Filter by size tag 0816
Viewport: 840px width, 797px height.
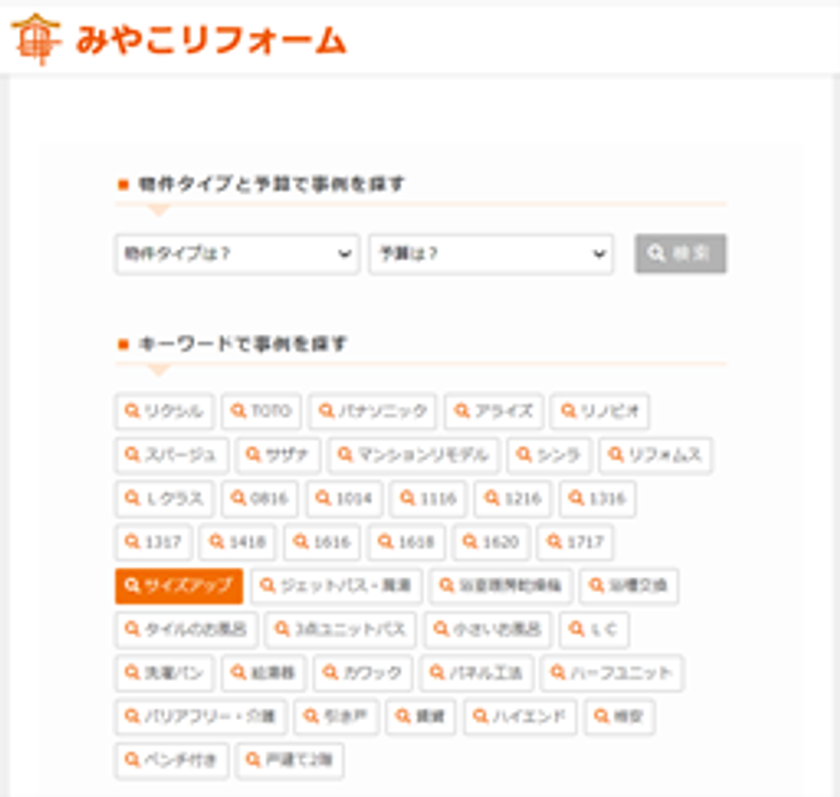tap(260, 499)
